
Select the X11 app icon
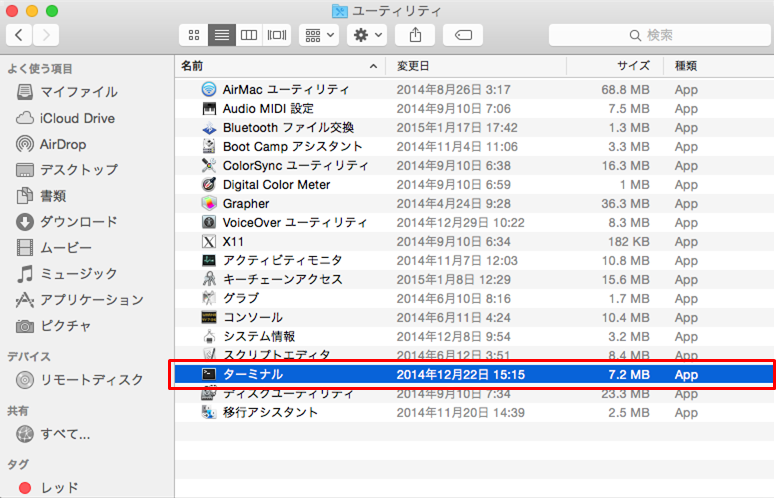[209, 242]
